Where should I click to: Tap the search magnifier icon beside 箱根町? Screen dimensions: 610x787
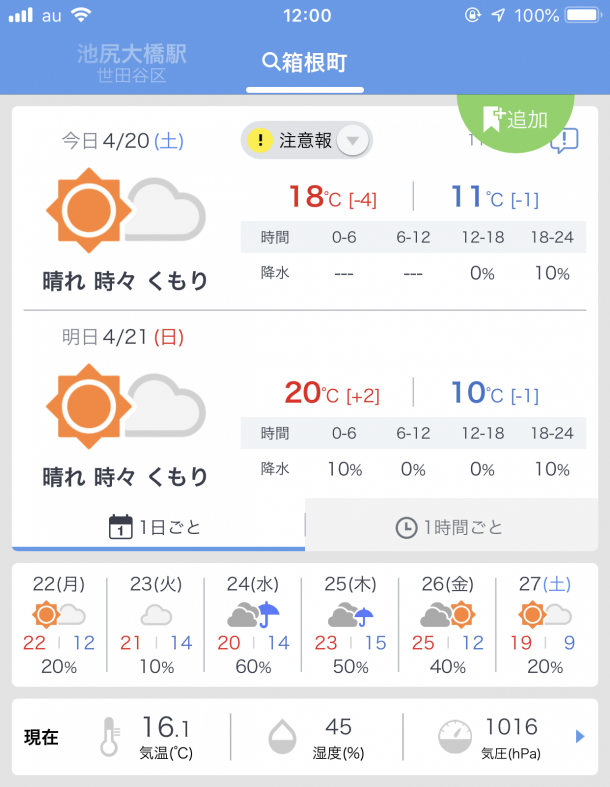(x=271, y=62)
